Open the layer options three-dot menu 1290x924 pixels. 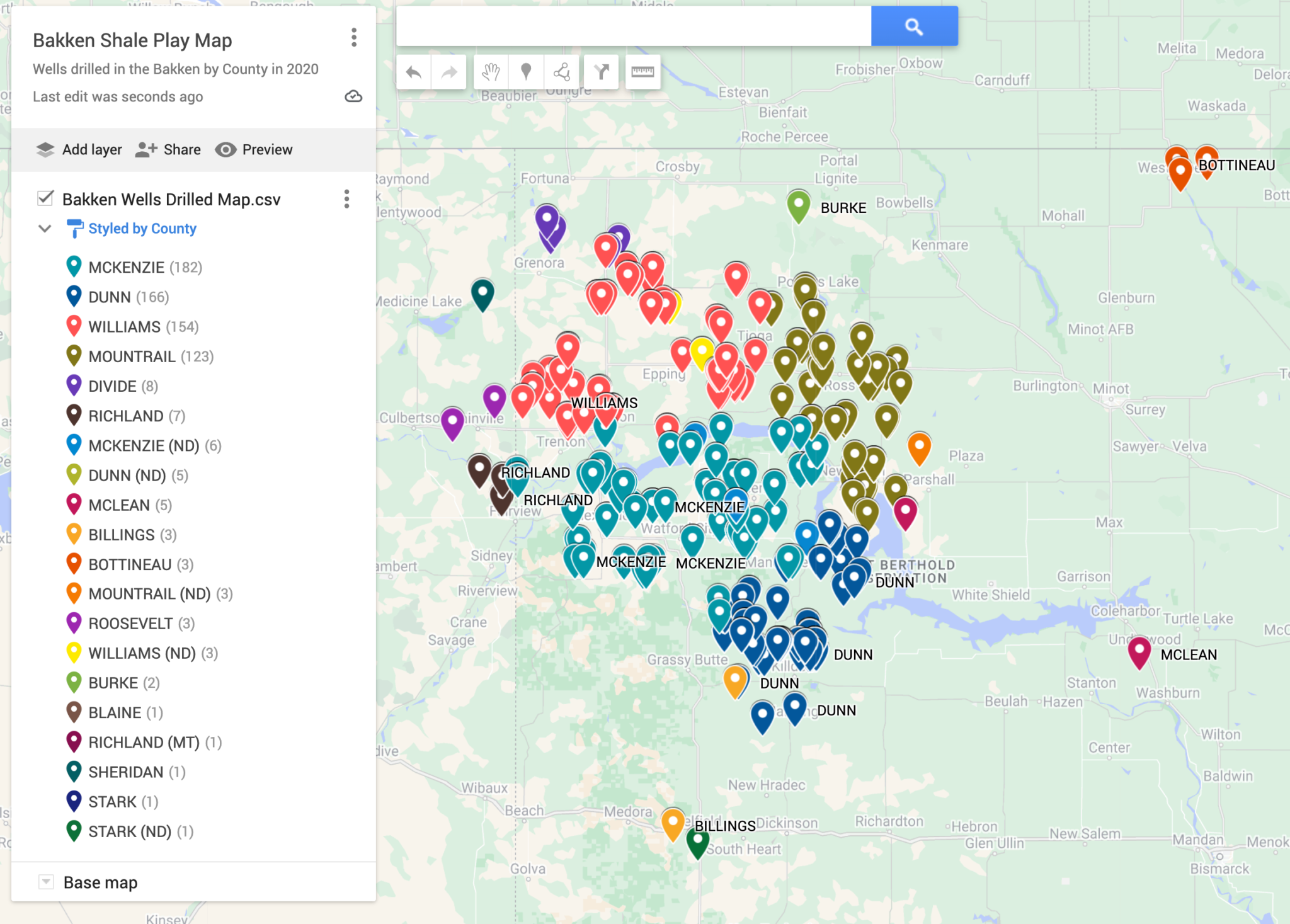point(346,199)
